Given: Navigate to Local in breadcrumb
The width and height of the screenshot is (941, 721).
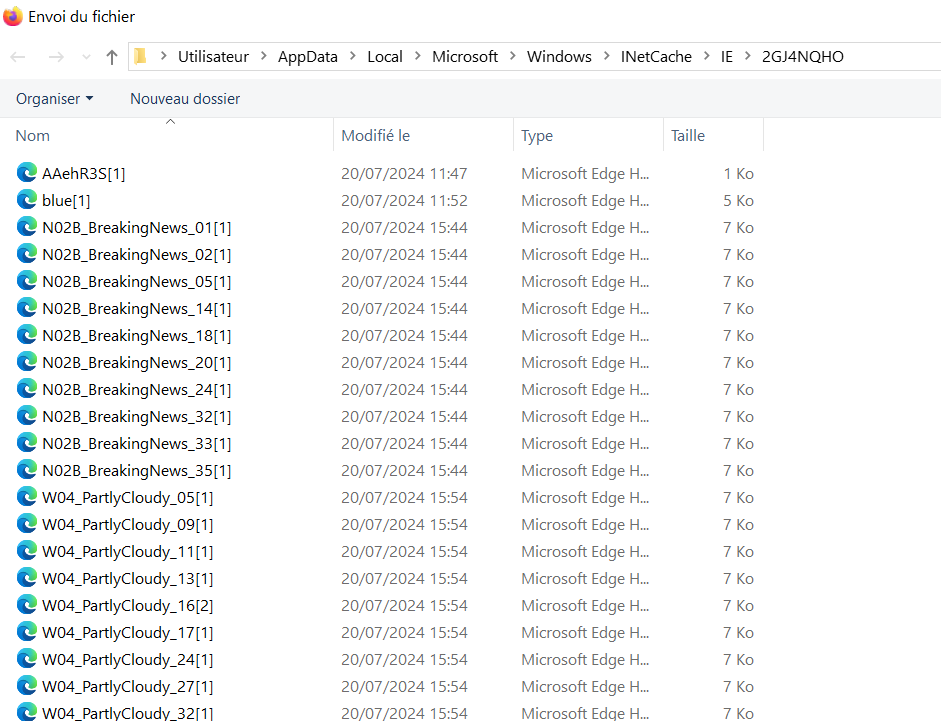Looking at the screenshot, I should pos(385,56).
